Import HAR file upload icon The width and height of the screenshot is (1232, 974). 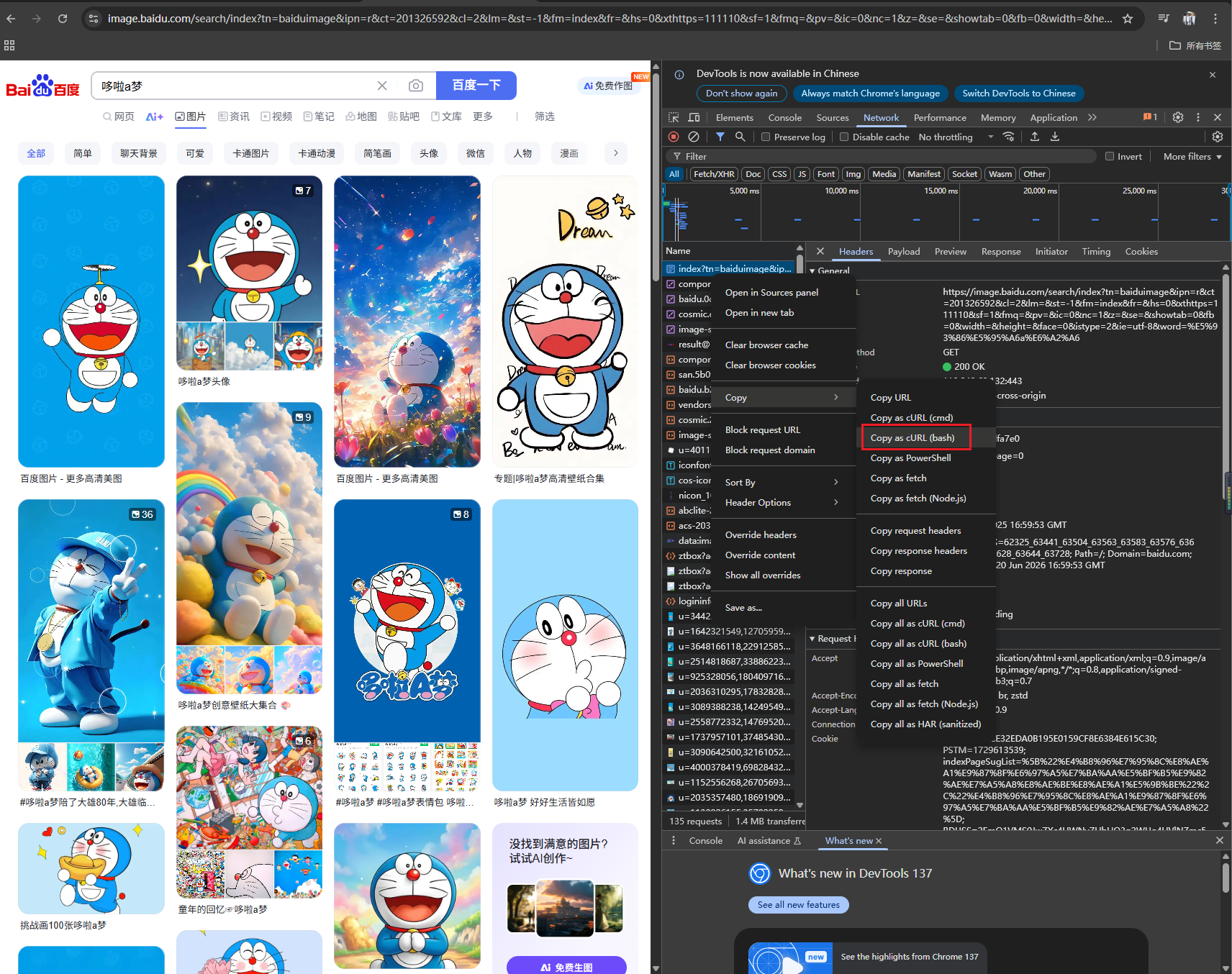click(x=1035, y=137)
